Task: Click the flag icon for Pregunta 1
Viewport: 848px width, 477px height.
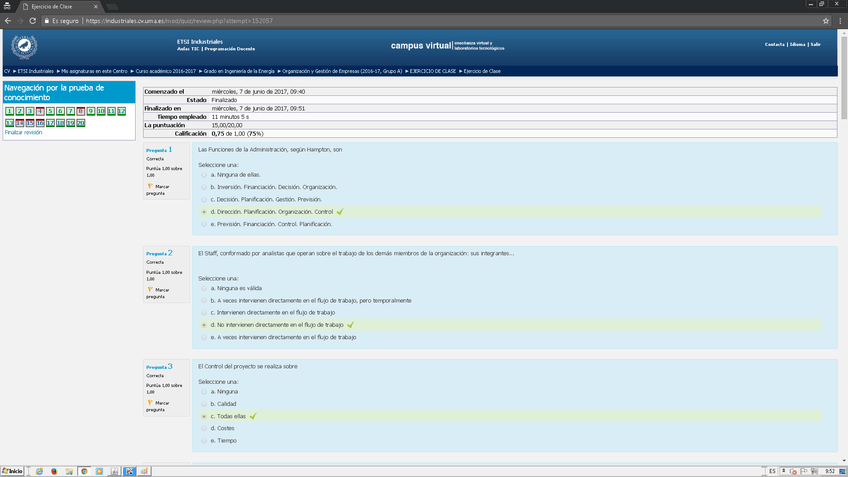Action: coord(150,186)
